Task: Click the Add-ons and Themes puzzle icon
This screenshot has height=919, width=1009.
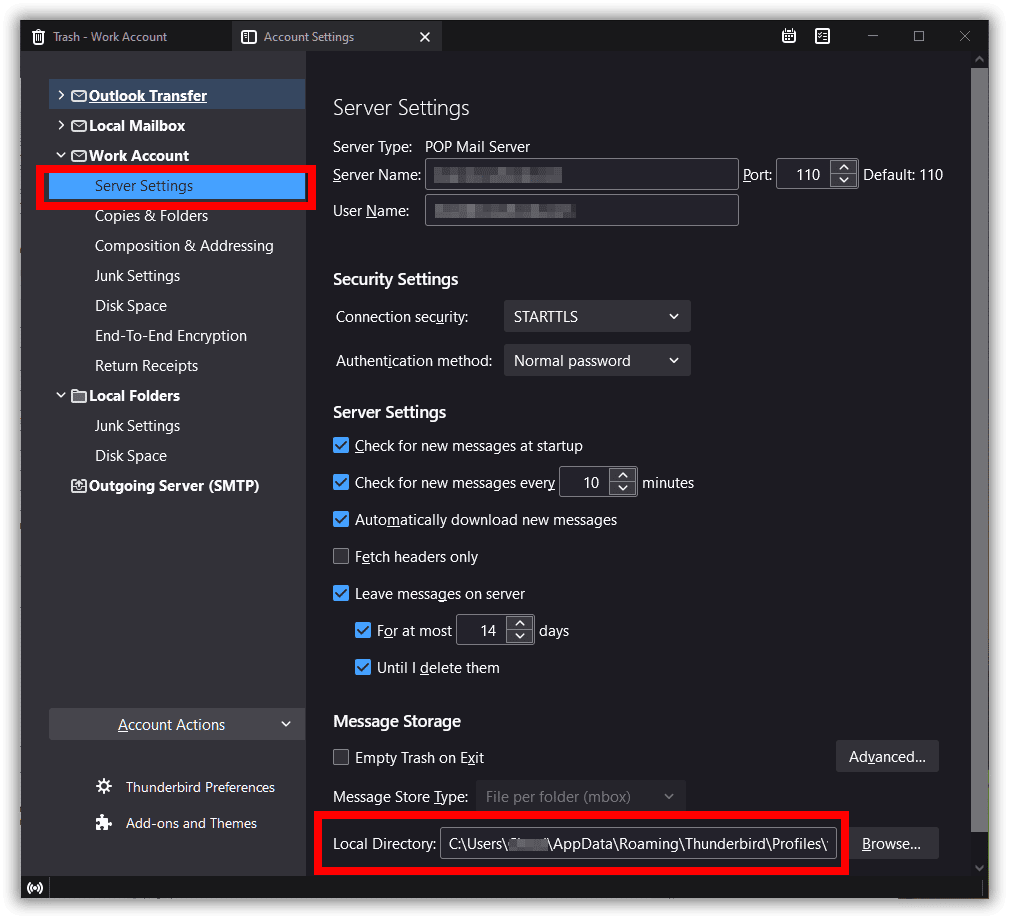Action: (x=104, y=823)
